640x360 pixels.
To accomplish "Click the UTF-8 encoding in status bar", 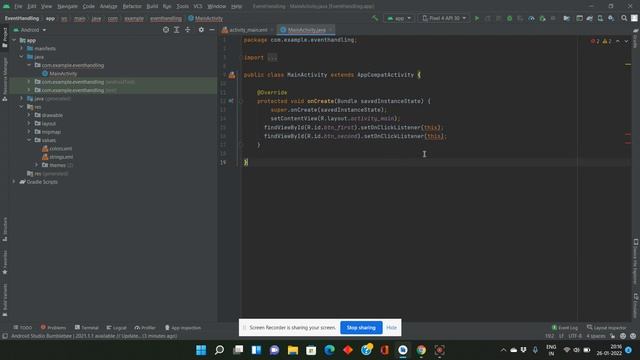I will point(575,336).
